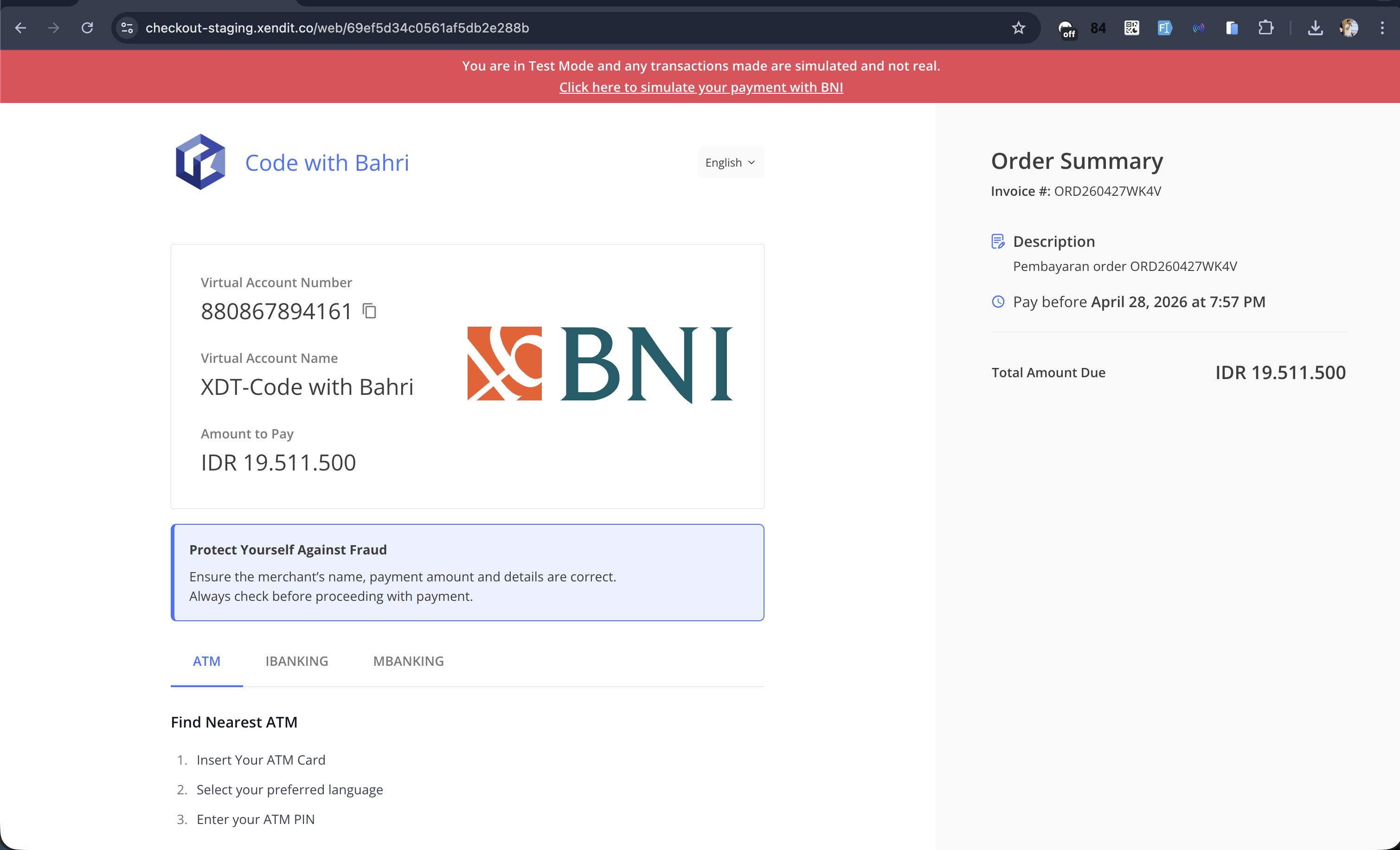Select the ATM tab
This screenshot has height=850, width=1400.
pos(207,661)
